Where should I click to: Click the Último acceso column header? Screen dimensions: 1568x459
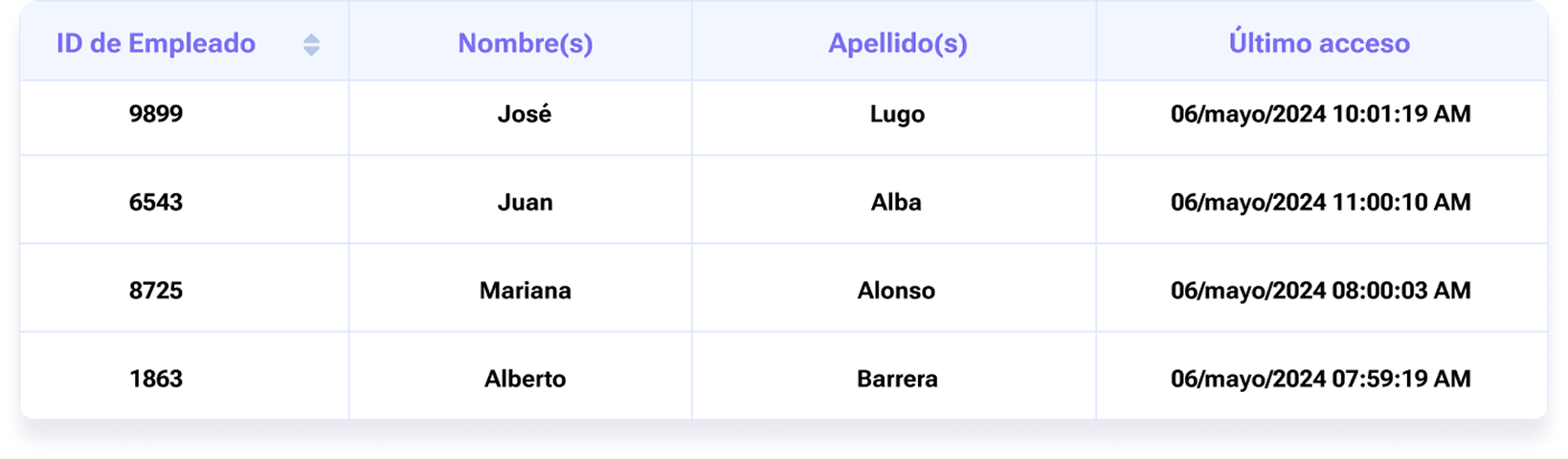[x=1318, y=44]
